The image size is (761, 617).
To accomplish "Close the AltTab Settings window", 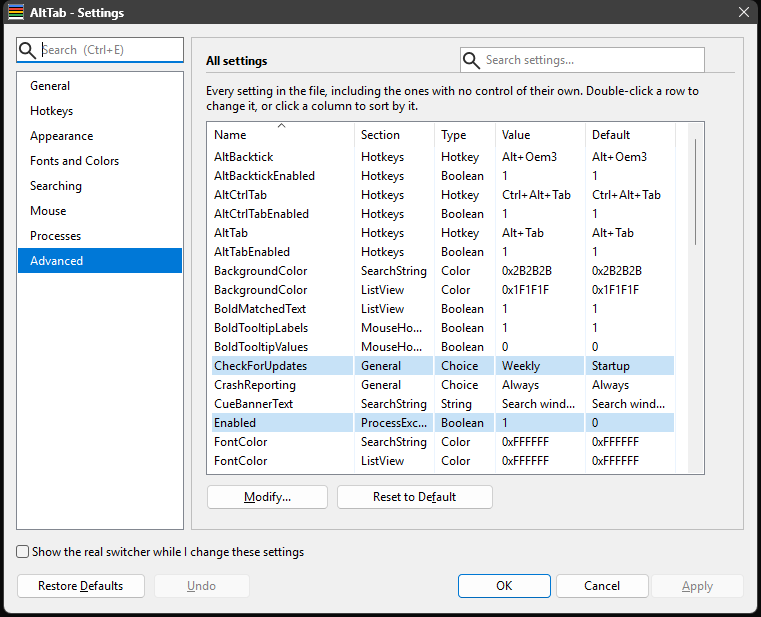I will [x=744, y=12].
